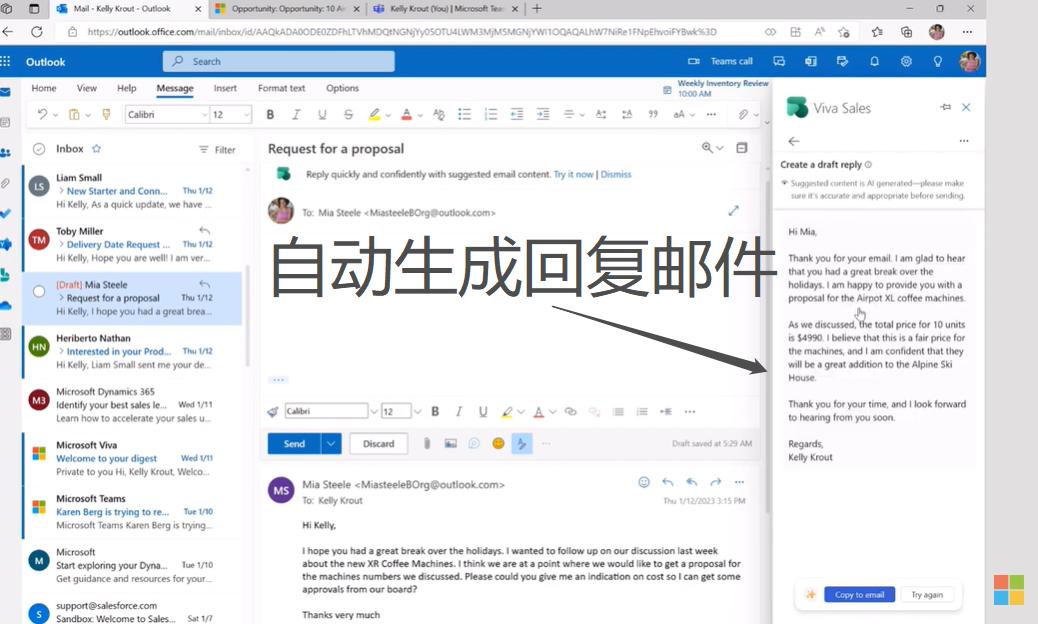1038x624 pixels.
Task: Expand the text alignment dropdown
Action: pos(581,115)
